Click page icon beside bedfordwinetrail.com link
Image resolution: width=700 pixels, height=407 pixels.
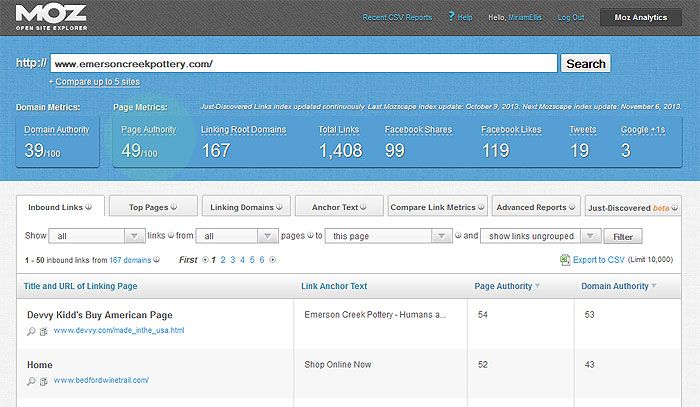pyautogui.click(x=45, y=381)
